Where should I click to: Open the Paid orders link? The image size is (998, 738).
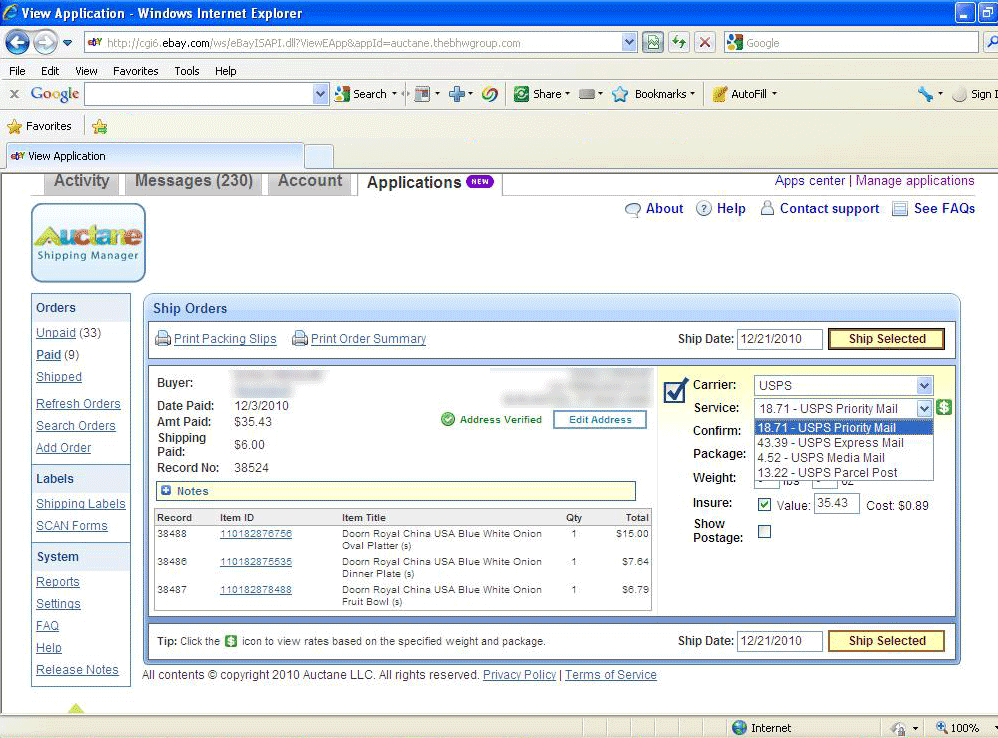click(x=48, y=355)
